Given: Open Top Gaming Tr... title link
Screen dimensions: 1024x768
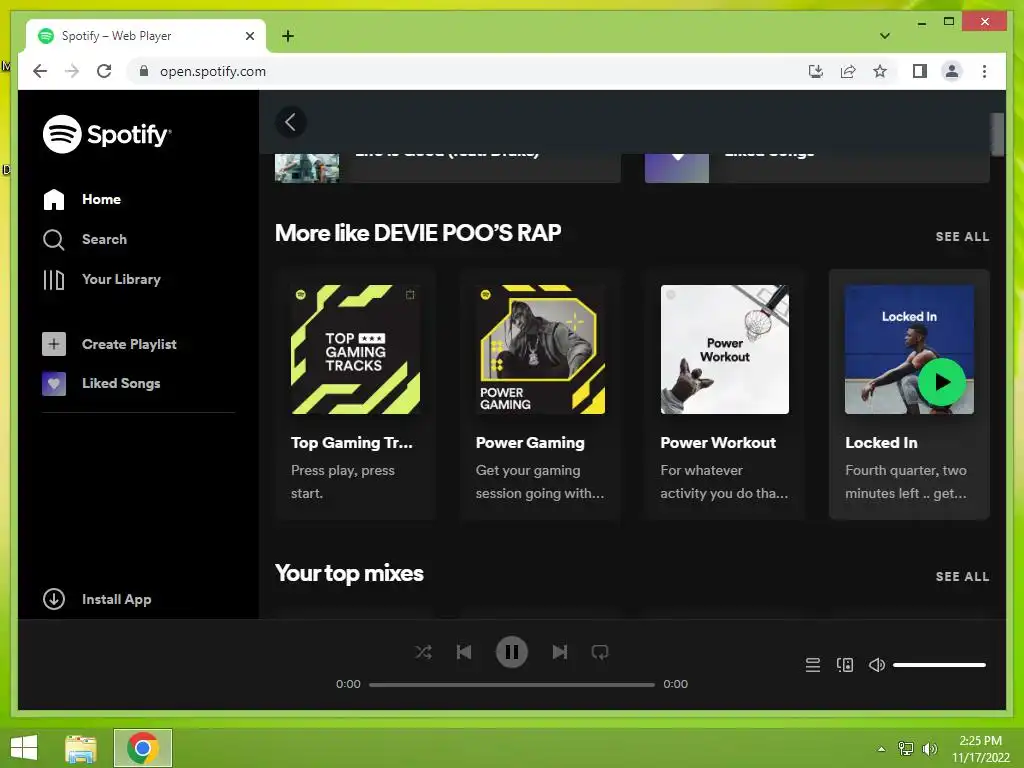Looking at the screenshot, I should pyautogui.click(x=351, y=443).
